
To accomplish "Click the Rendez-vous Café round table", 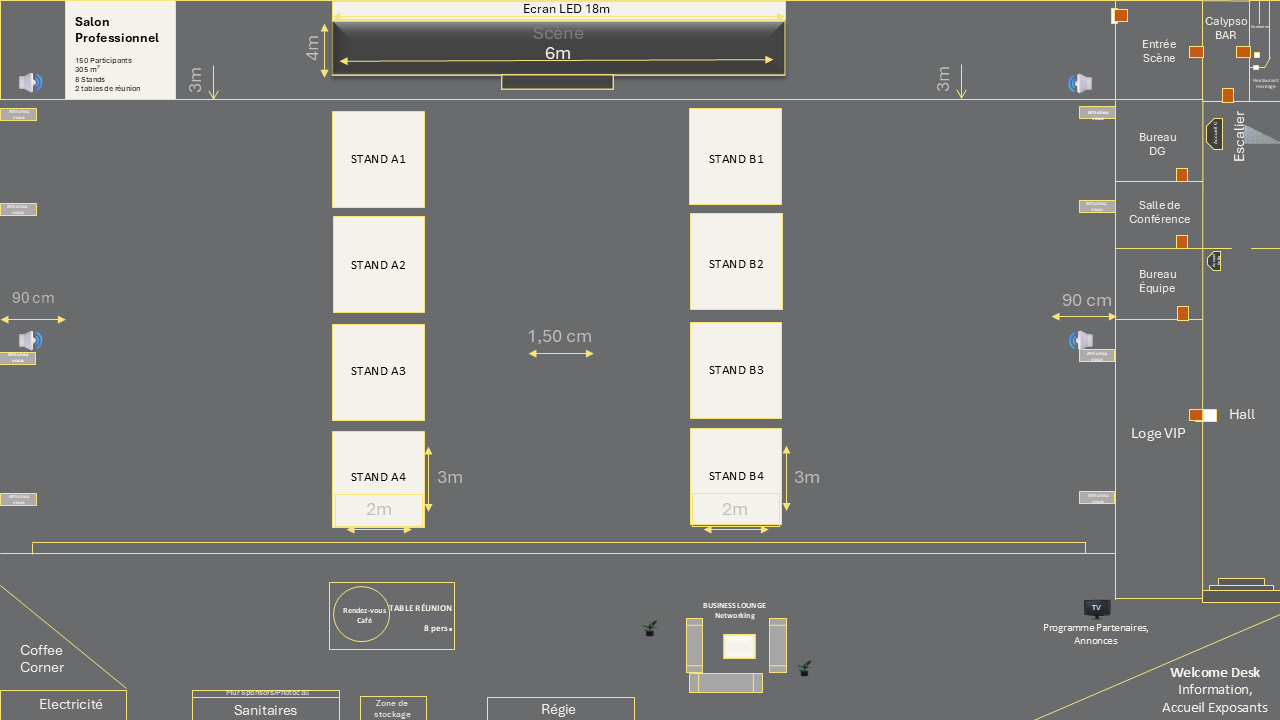I will pos(362,615).
